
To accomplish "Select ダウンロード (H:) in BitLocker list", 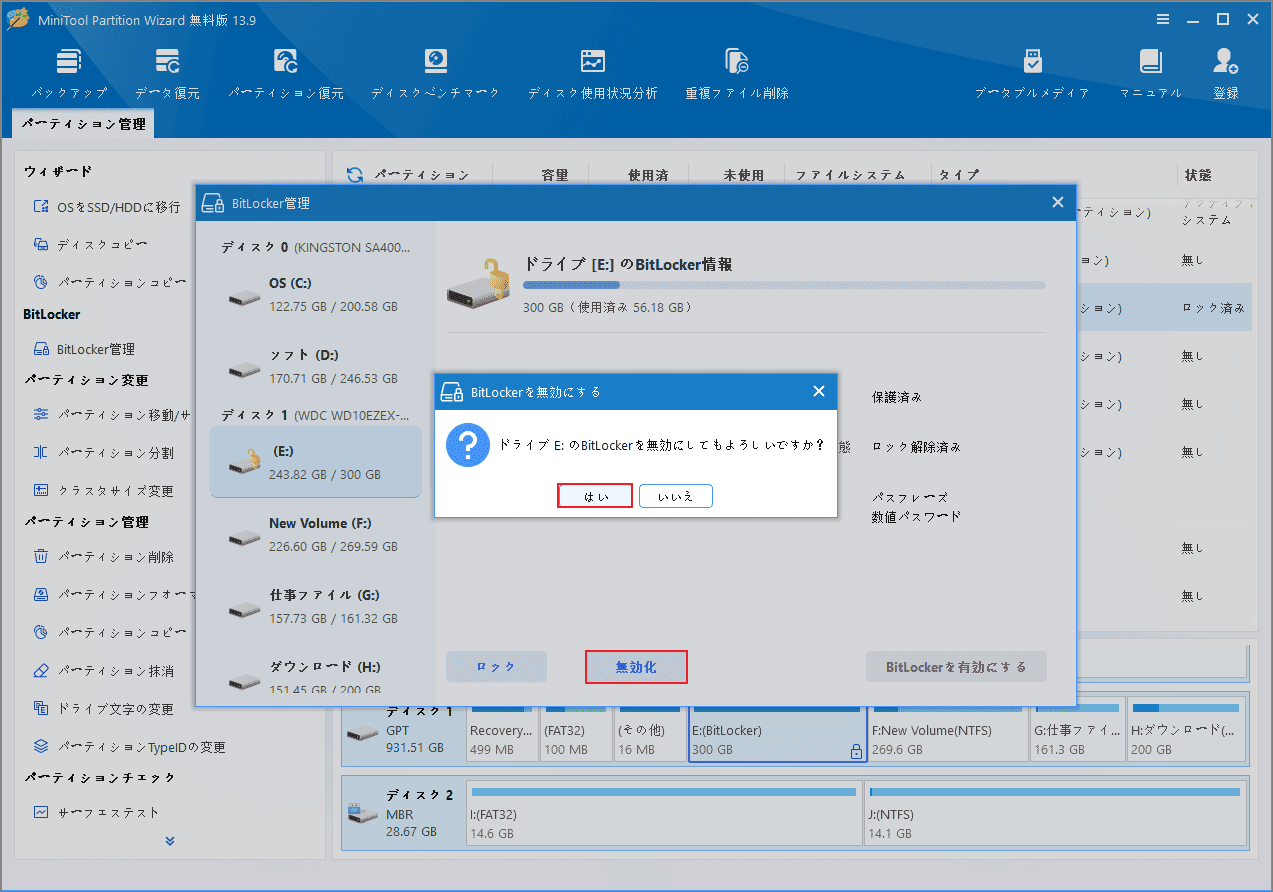I will tap(315, 676).
